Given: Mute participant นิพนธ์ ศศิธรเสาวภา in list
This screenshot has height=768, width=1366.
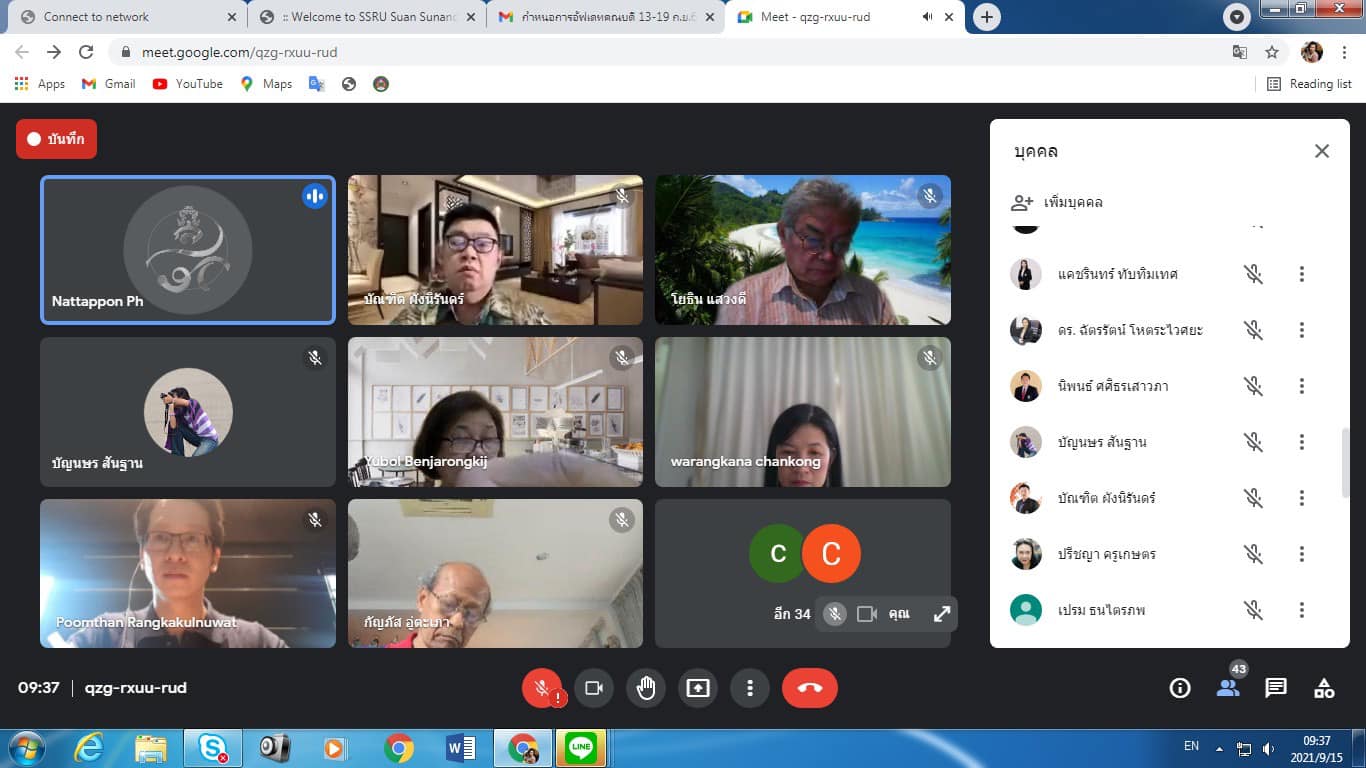Looking at the screenshot, I should pyautogui.click(x=1252, y=386).
